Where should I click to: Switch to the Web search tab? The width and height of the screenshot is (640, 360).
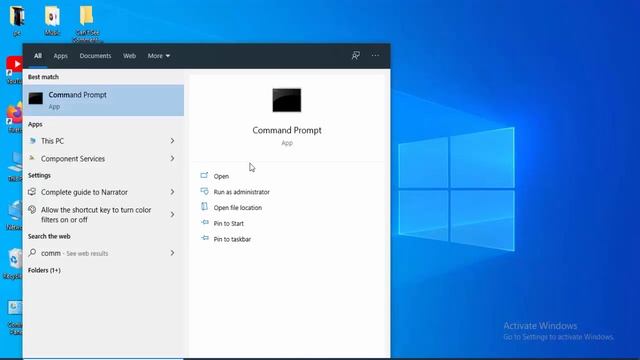(x=129, y=56)
